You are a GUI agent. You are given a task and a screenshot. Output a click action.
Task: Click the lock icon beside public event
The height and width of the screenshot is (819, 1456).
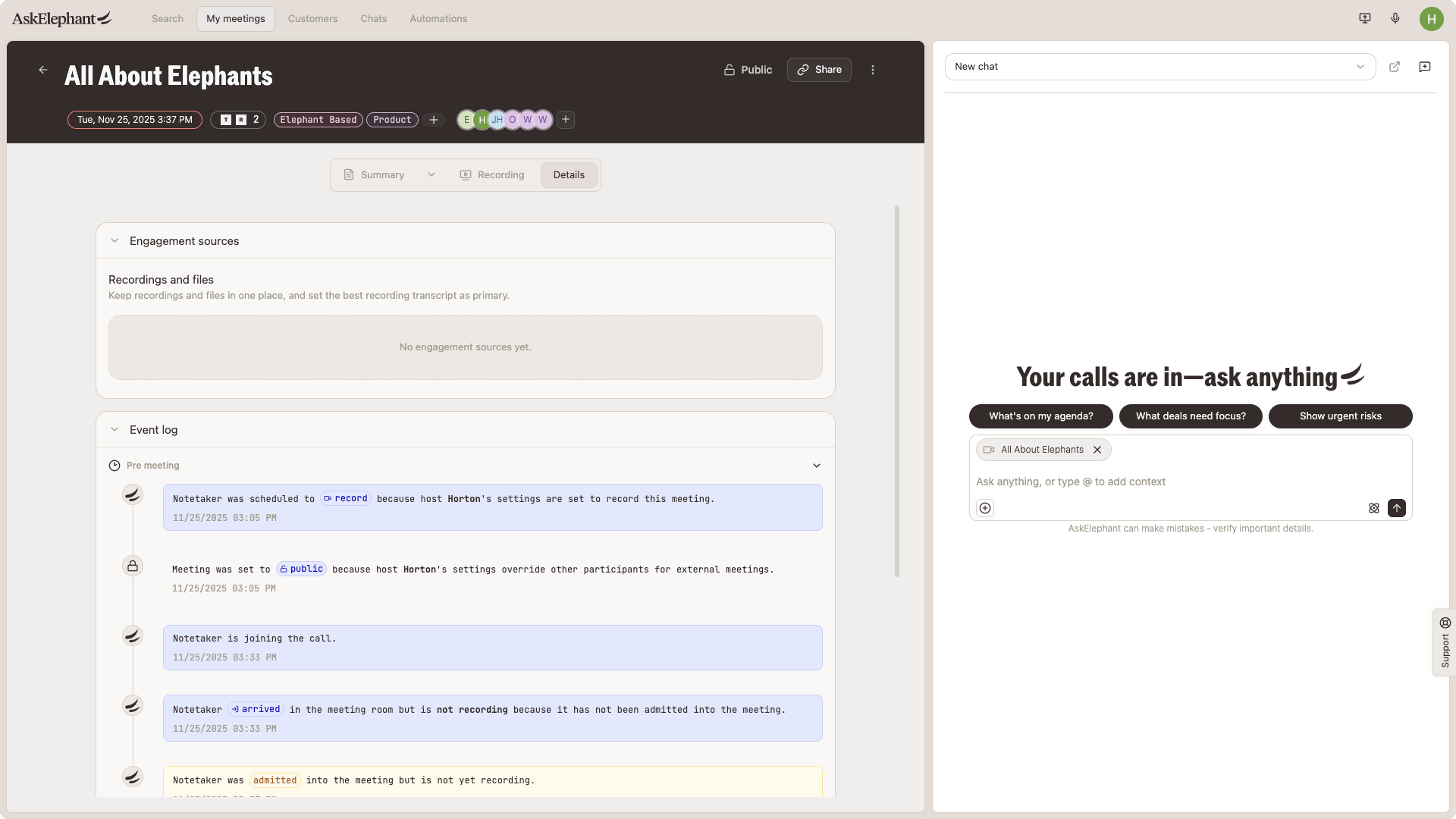click(x=133, y=566)
